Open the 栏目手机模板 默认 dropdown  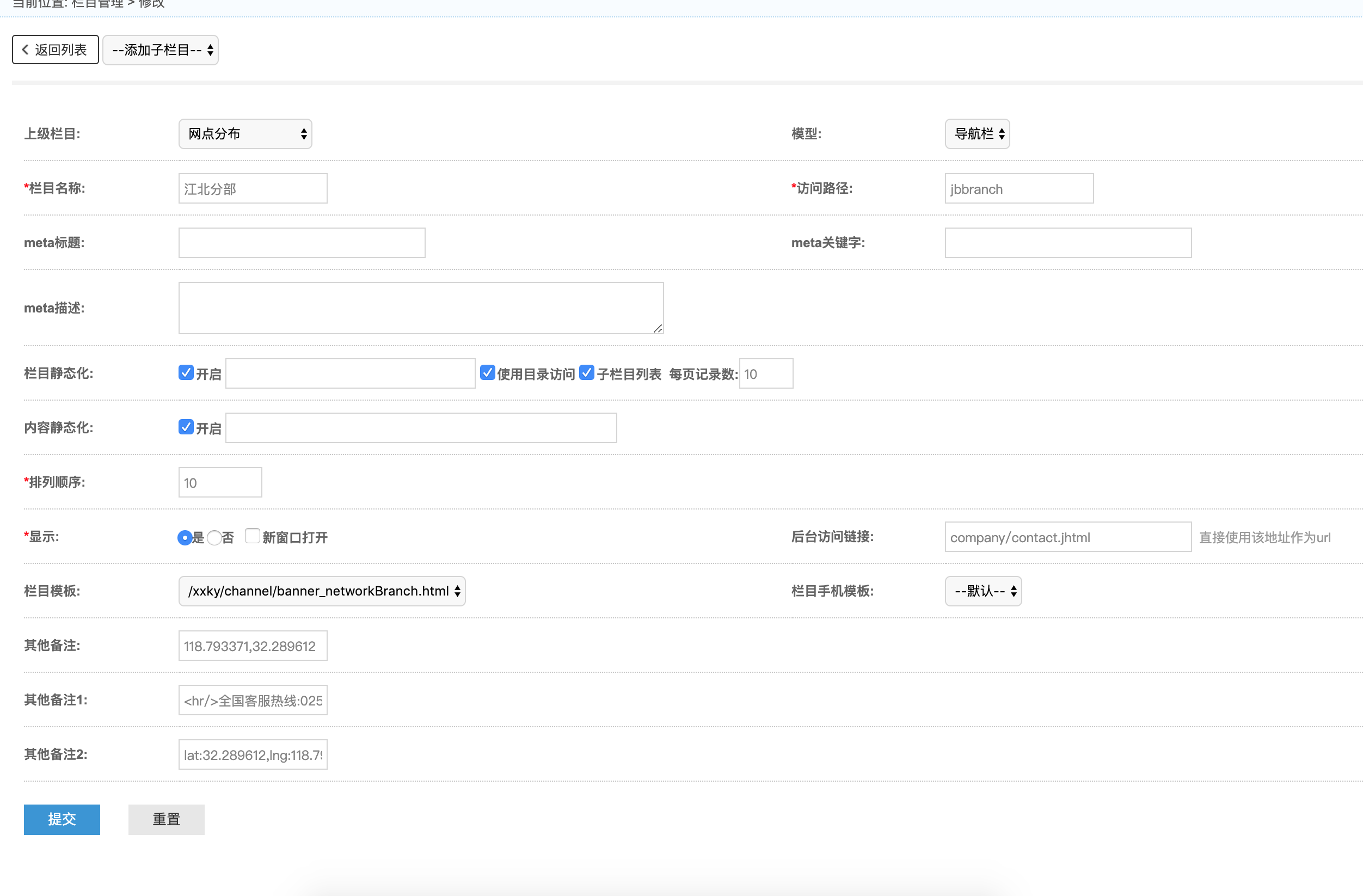(x=983, y=591)
